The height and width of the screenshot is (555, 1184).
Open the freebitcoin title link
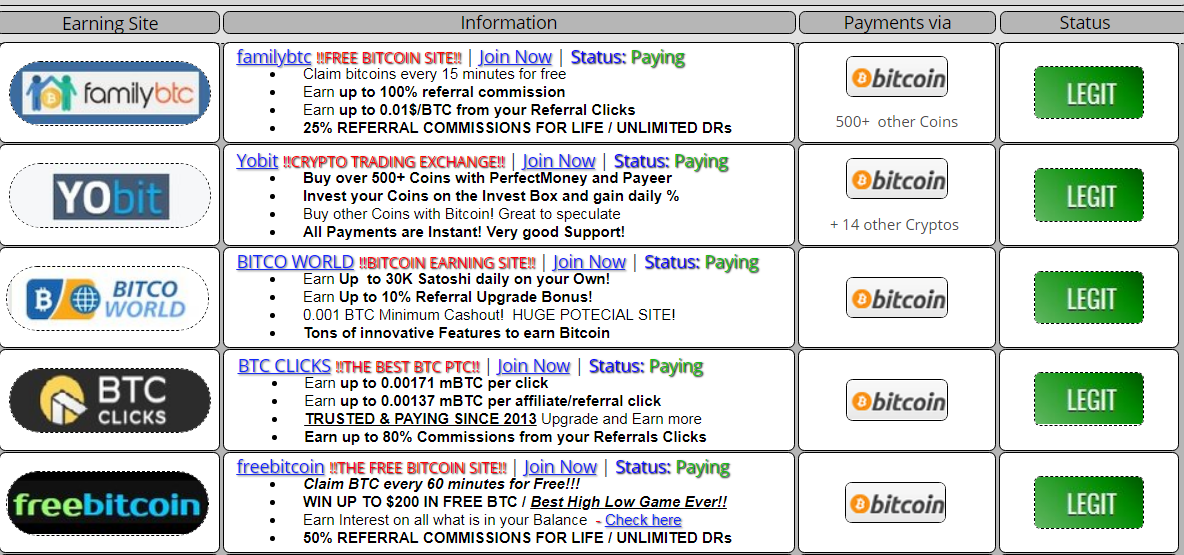[x=280, y=467]
